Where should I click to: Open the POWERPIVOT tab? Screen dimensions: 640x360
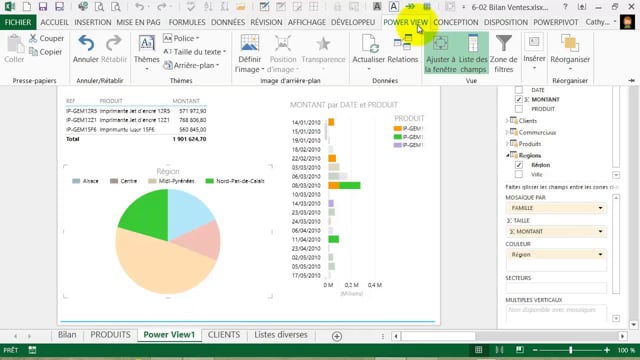pos(556,22)
